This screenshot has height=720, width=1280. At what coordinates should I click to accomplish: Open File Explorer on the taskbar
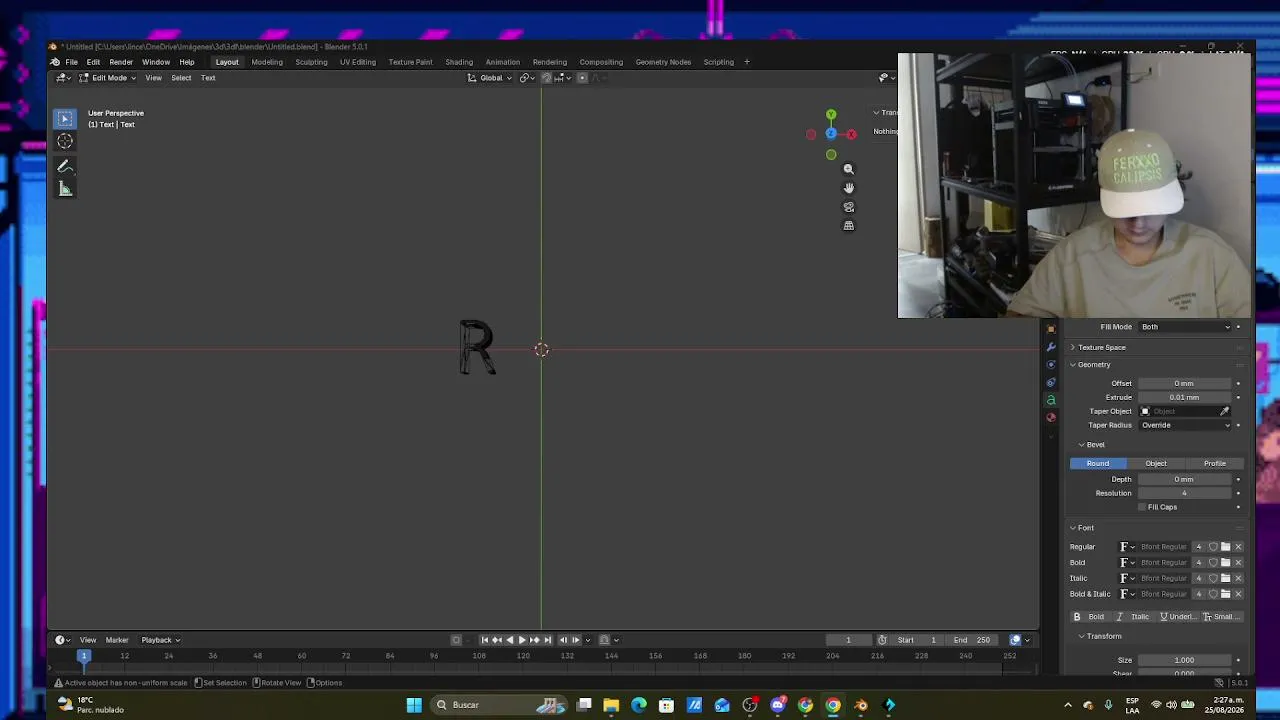(611, 705)
